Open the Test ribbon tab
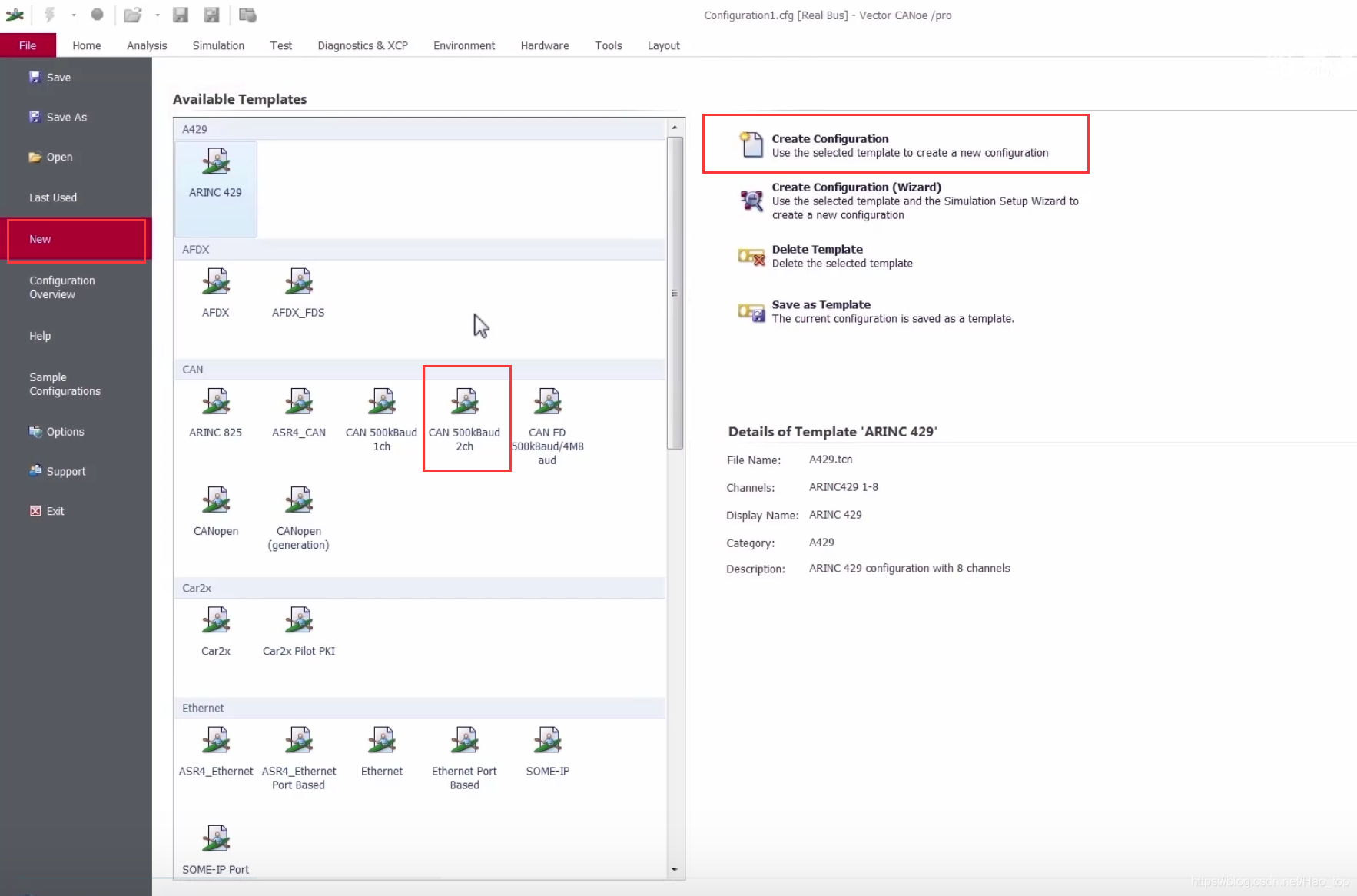The height and width of the screenshot is (896, 1357). point(281,45)
